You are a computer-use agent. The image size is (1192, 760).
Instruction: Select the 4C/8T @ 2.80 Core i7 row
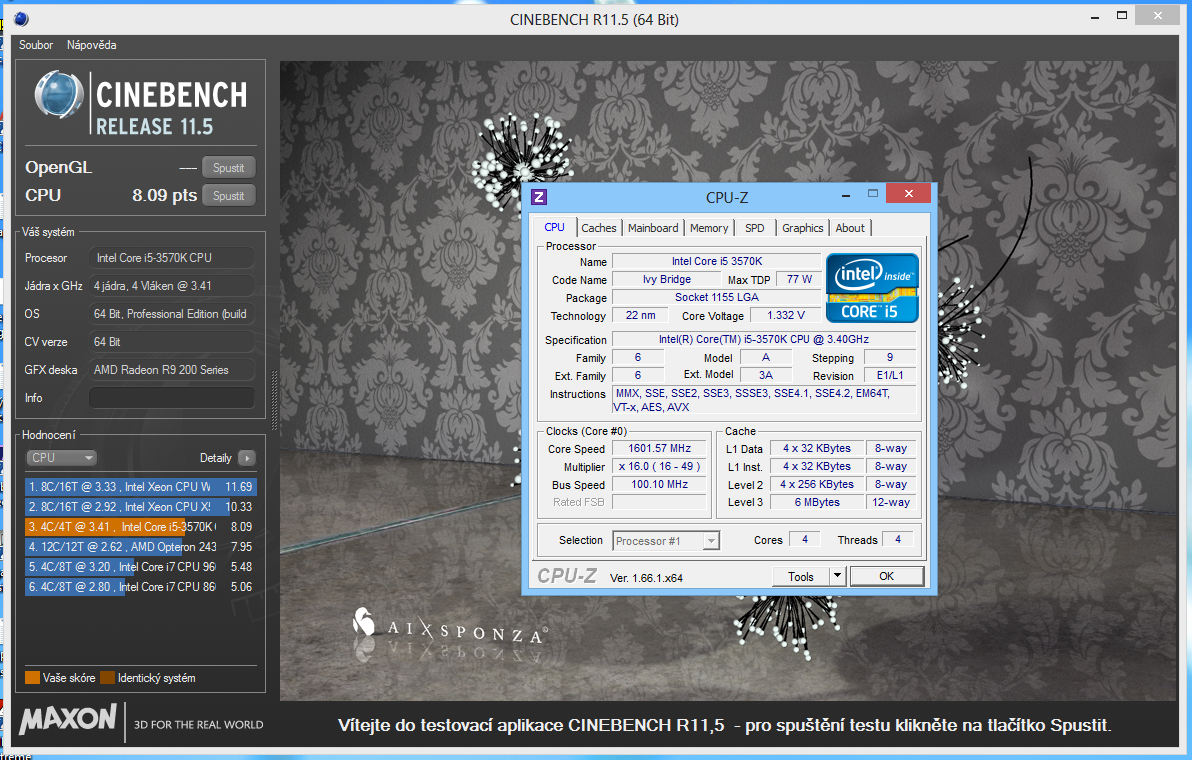click(141, 587)
